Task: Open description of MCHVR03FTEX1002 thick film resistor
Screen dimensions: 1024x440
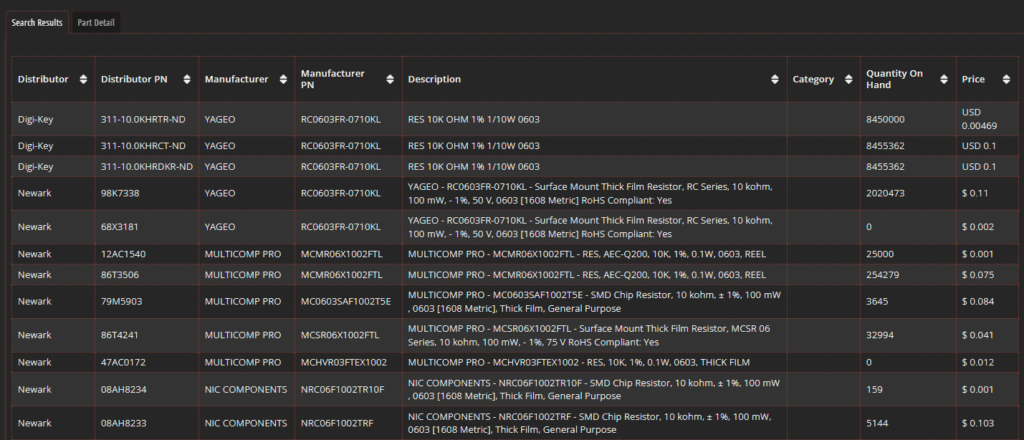Action: coord(579,362)
